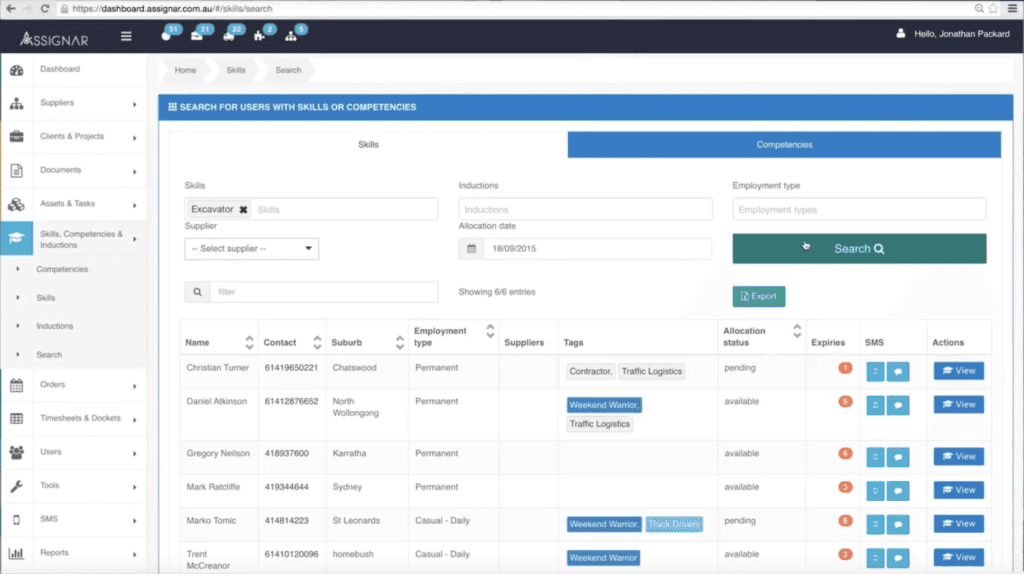This screenshot has width=1024, height=574.
Task: Click the Skills graduation cap sidebar icon
Action: pyautogui.click(x=16, y=238)
